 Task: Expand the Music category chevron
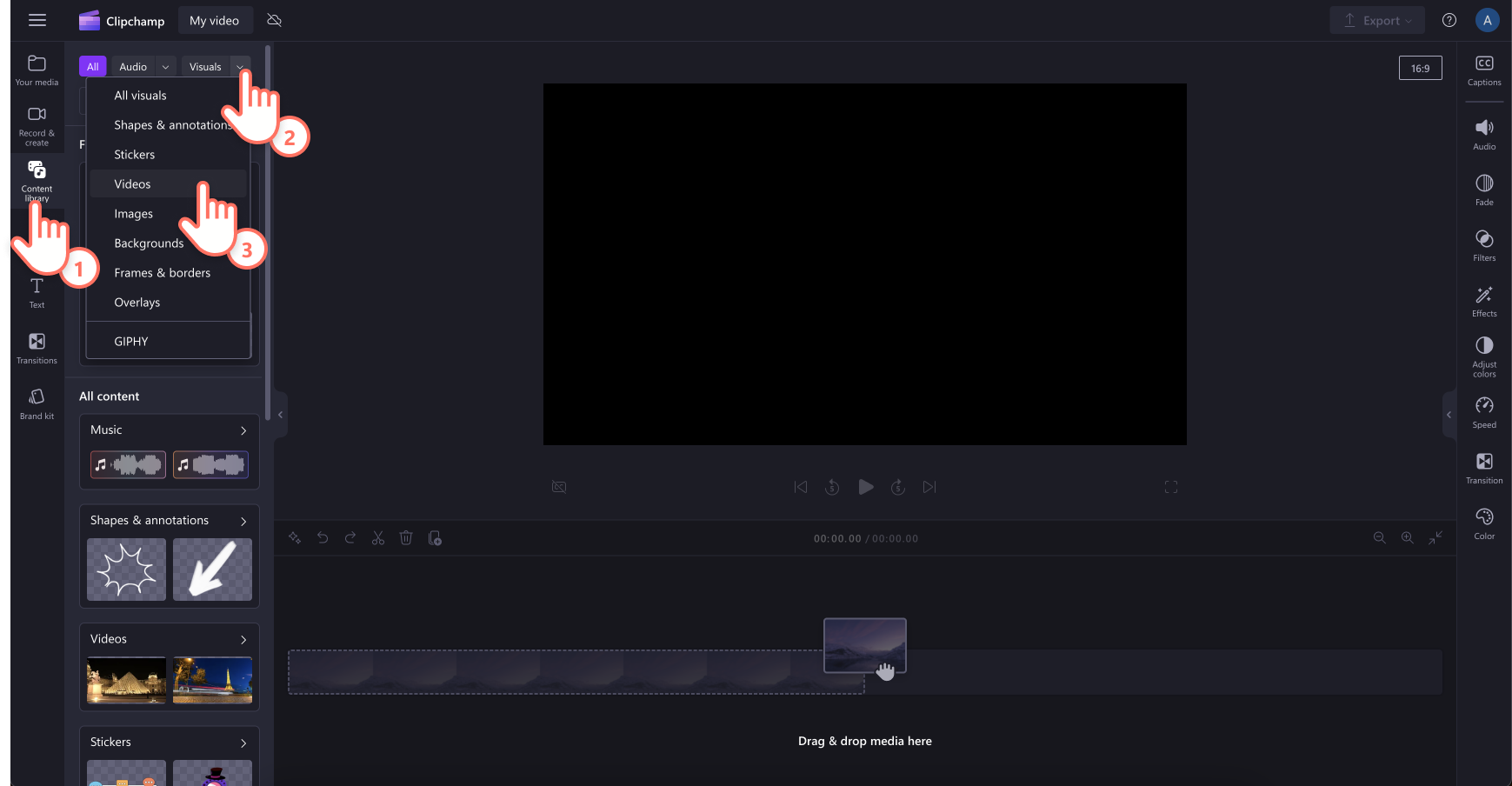(243, 430)
